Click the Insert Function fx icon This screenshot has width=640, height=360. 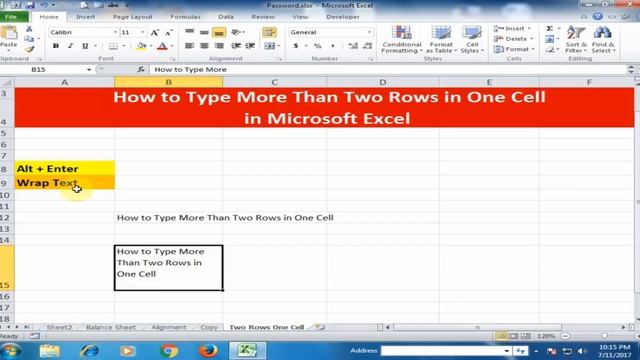[x=141, y=69]
